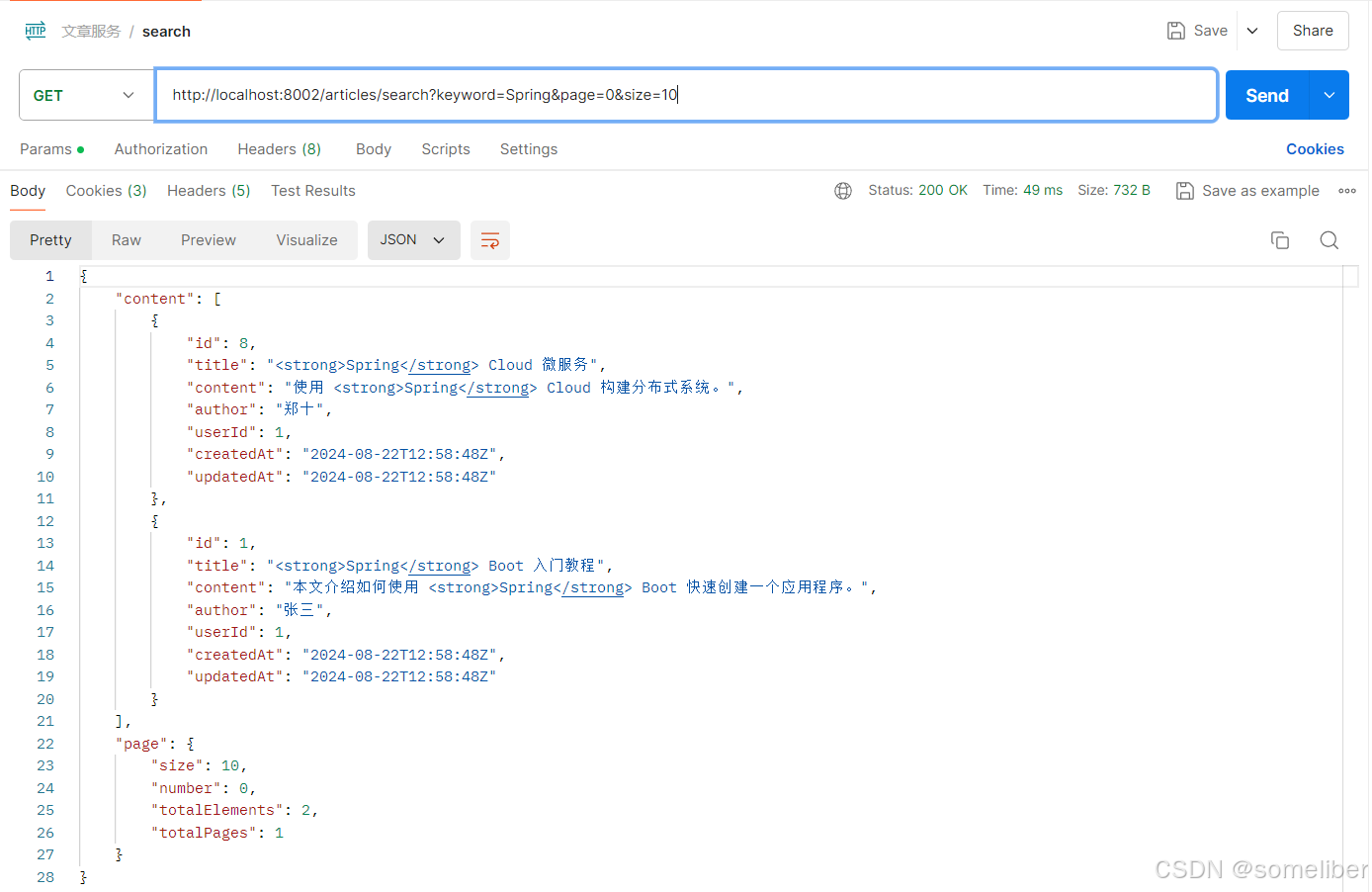The width and height of the screenshot is (1372, 892).
Task: Click the HTTP request type icon
Action: coord(36,31)
